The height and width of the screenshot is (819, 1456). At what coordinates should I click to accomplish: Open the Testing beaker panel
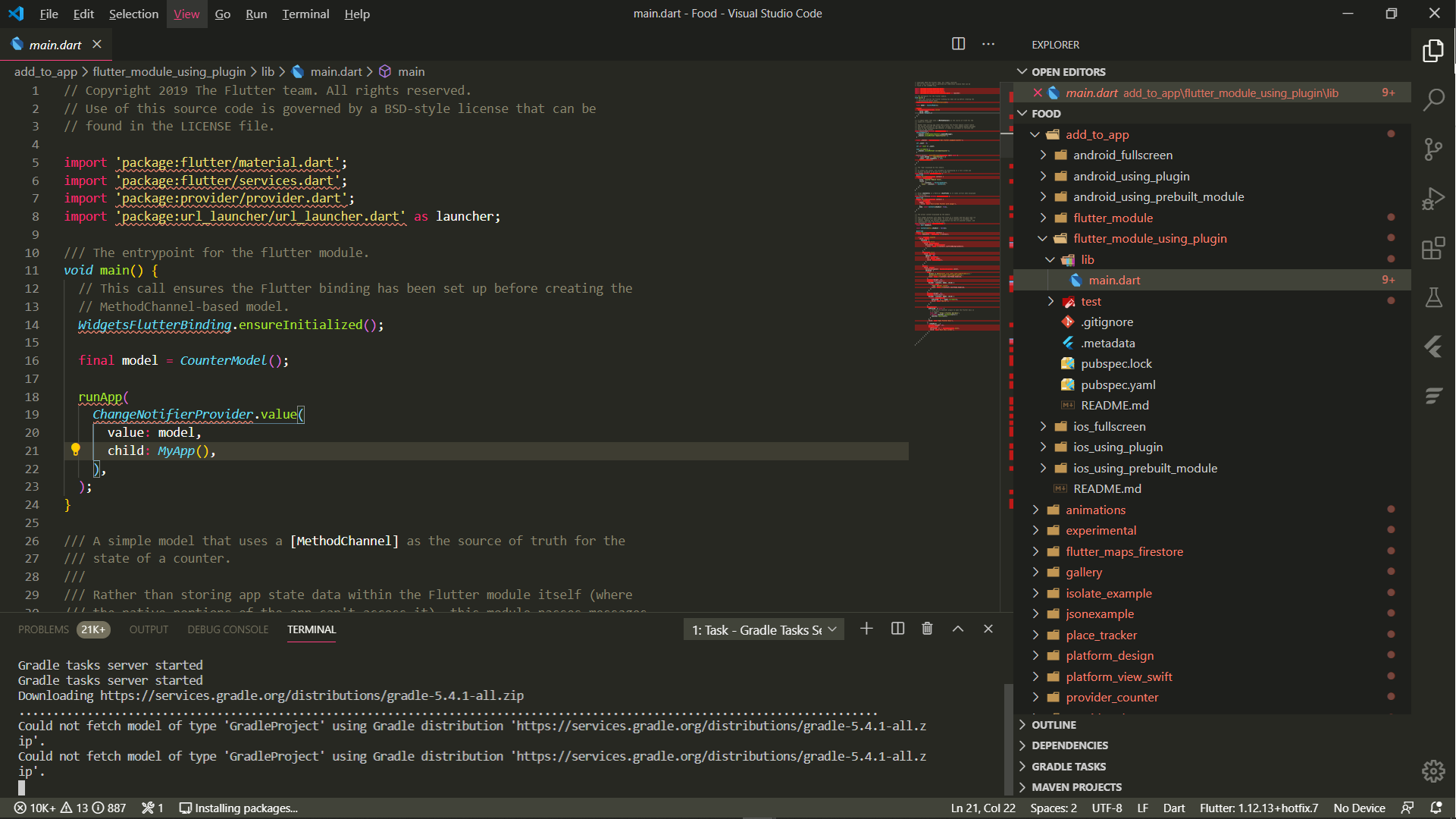click(1434, 297)
